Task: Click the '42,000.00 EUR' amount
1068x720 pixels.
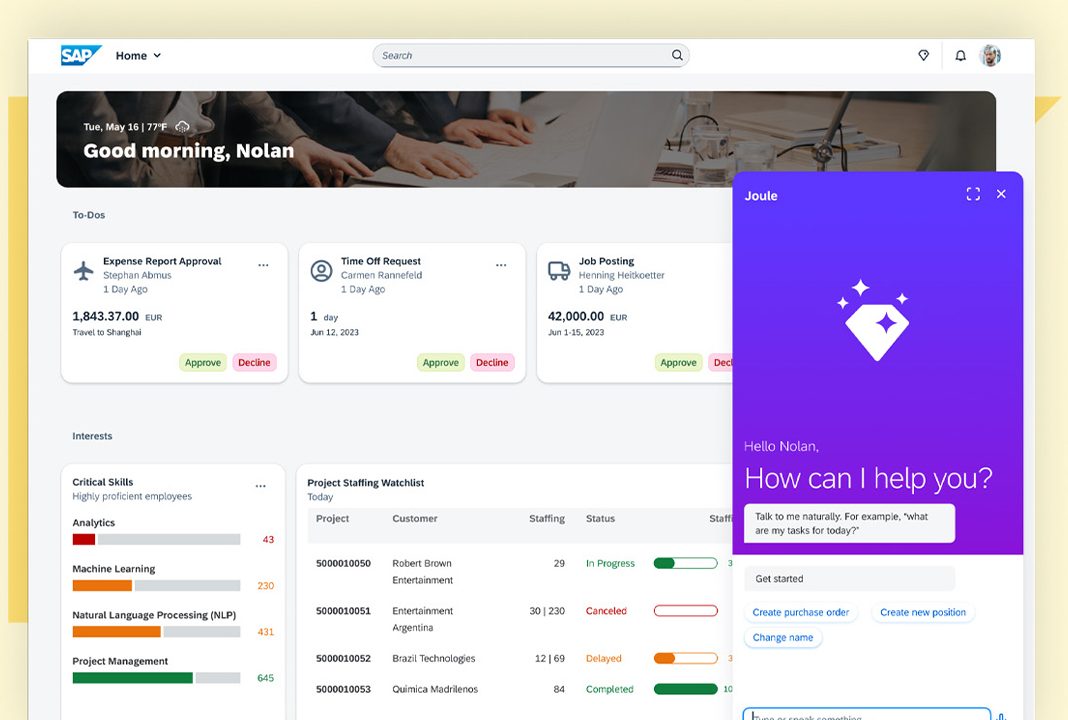Action: 588,317
